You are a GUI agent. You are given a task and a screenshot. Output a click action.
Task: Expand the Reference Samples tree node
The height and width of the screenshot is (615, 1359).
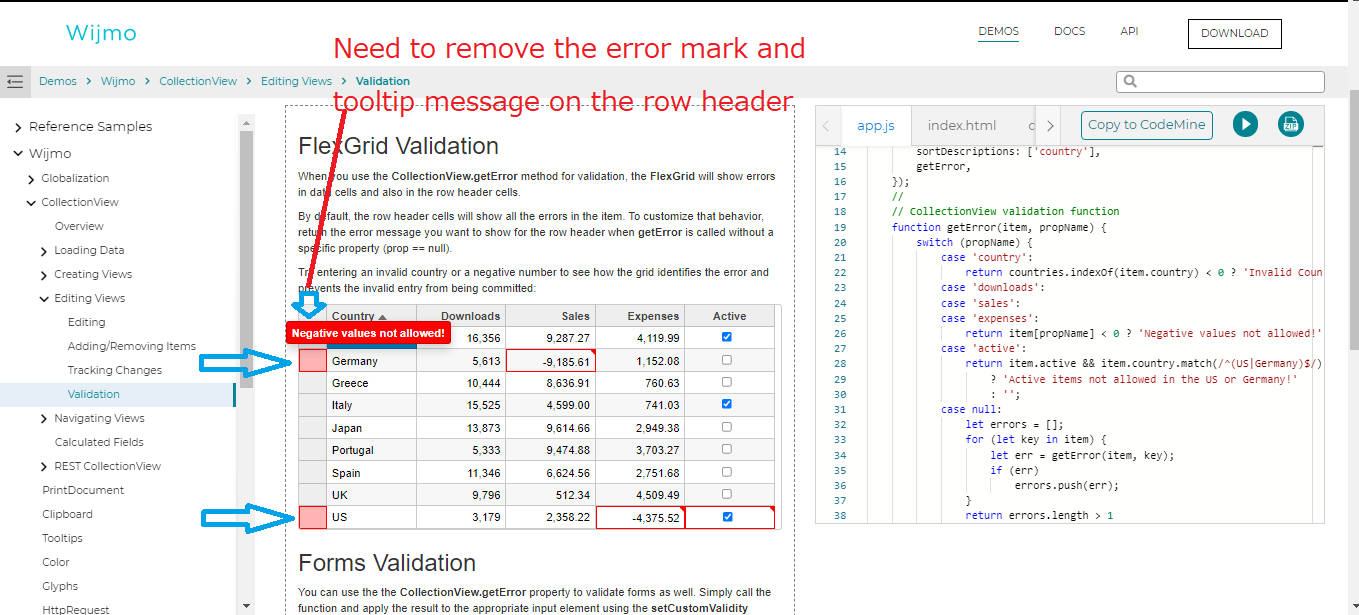click(18, 127)
